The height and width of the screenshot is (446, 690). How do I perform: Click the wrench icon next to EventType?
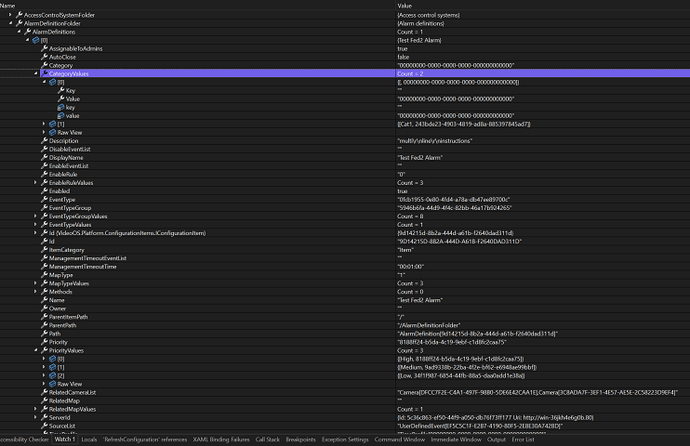click(x=45, y=199)
